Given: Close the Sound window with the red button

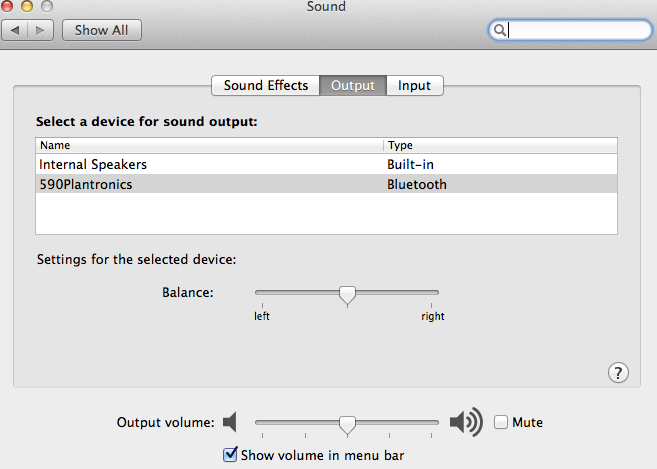Looking at the screenshot, I should click(x=7, y=5).
